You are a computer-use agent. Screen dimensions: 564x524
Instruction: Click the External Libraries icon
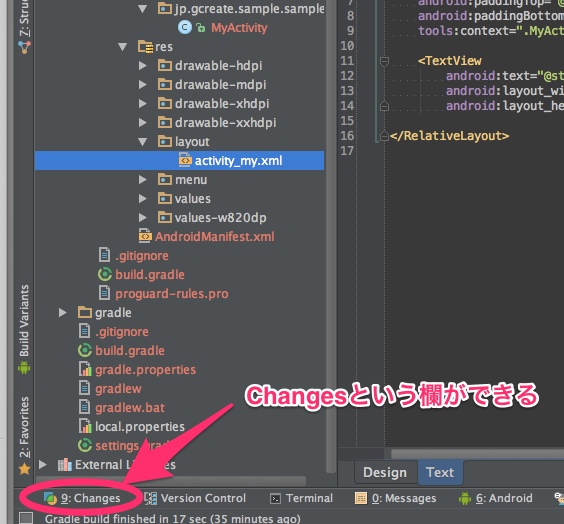pyautogui.click(x=65, y=464)
